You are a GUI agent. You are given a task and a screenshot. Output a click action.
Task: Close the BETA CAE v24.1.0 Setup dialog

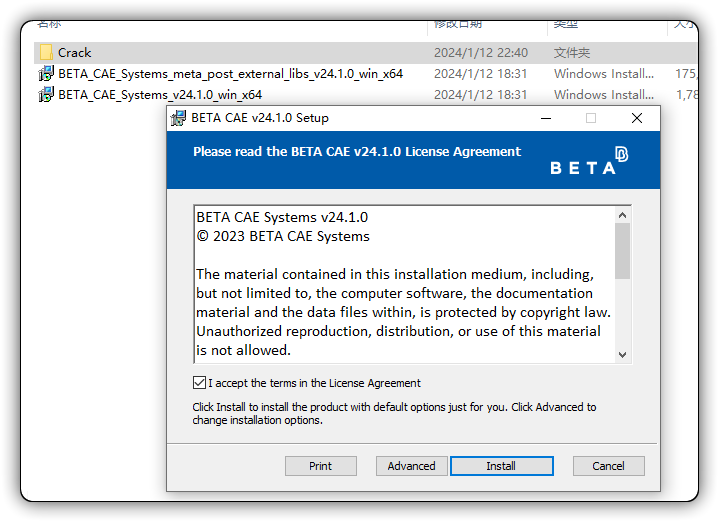pos(636,118)
